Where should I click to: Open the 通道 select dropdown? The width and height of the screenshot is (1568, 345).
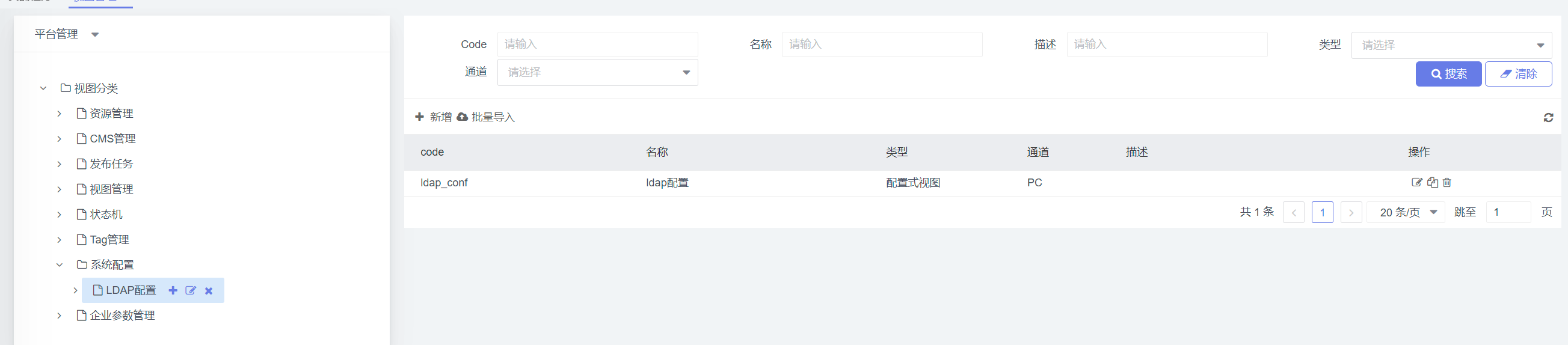click(x=597, y=72)
